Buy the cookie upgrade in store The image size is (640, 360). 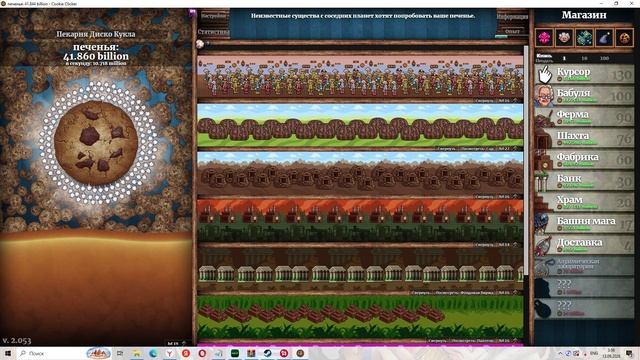(624, 38)
